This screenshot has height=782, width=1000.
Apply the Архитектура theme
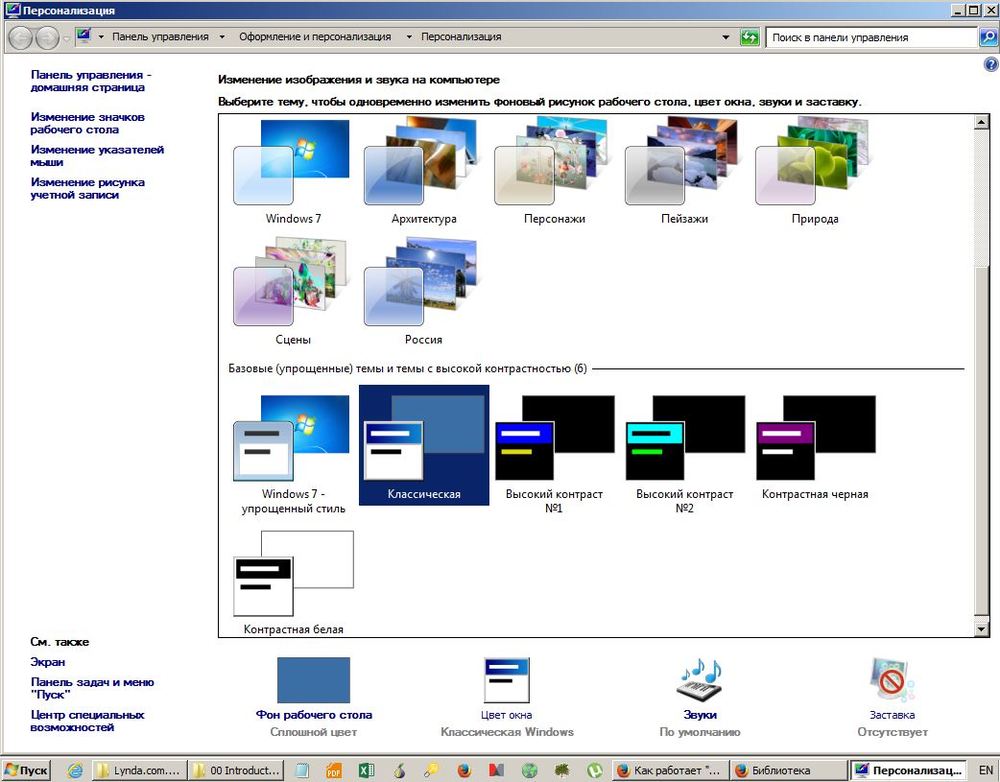423,170
